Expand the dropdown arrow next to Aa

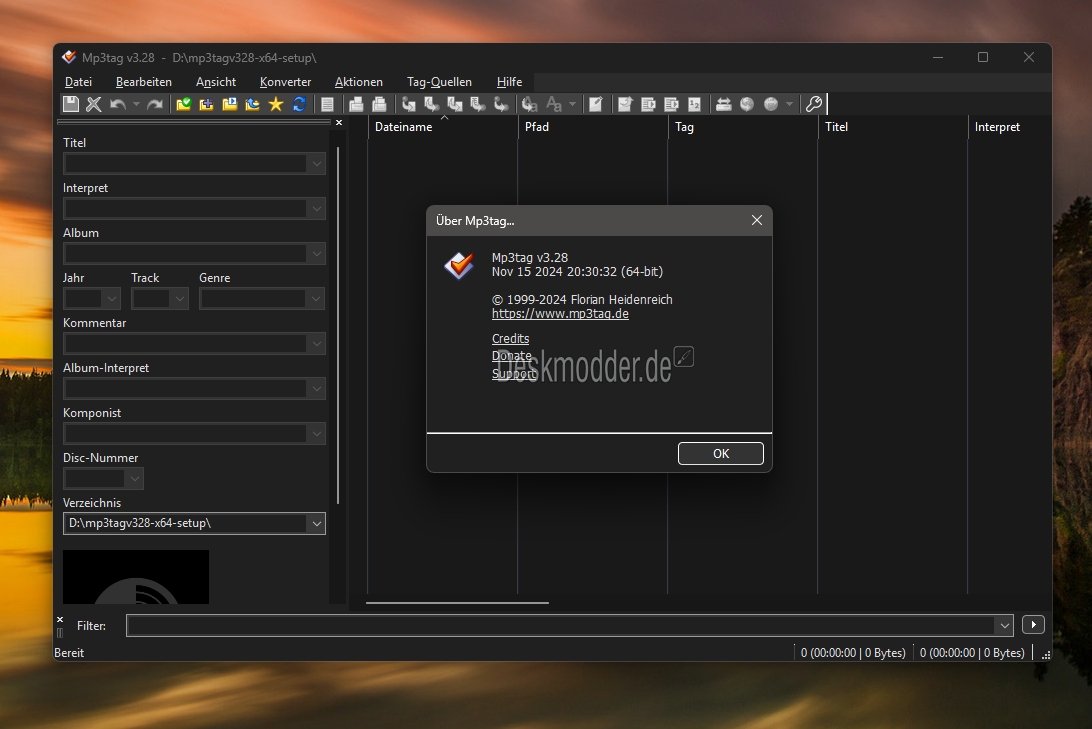pos(572,104)
